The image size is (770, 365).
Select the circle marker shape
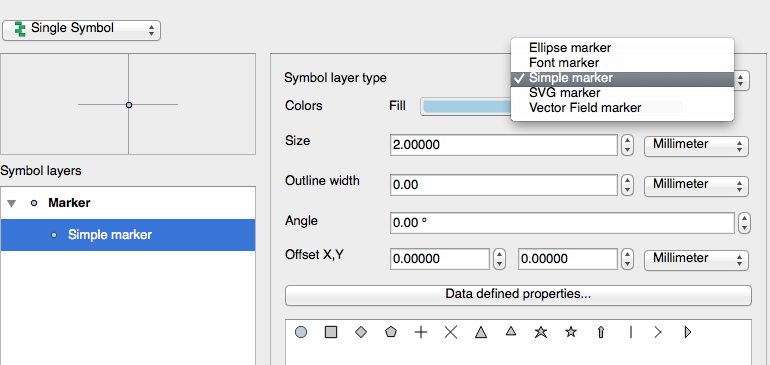(x=301, y=333)
